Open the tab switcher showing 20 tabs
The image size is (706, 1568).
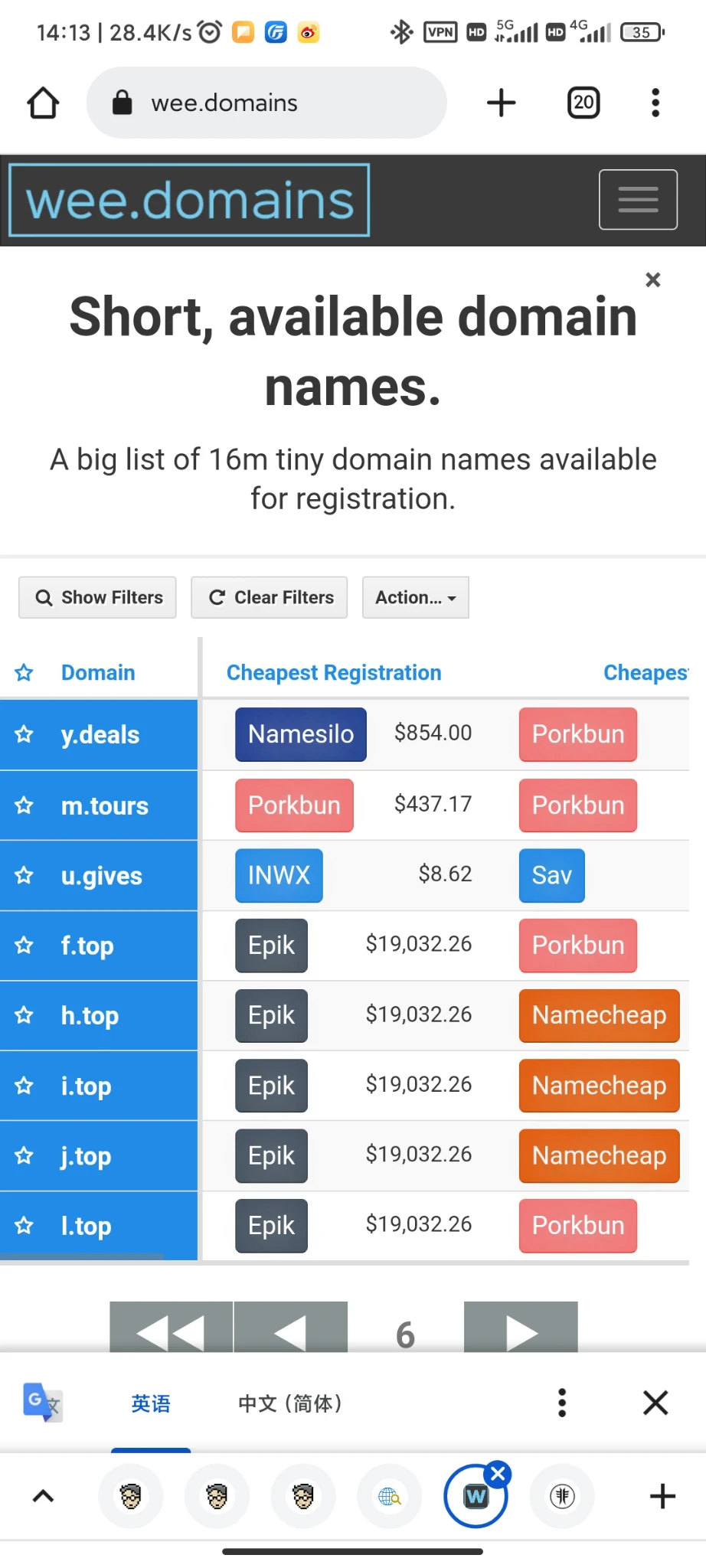click(583, 103)
